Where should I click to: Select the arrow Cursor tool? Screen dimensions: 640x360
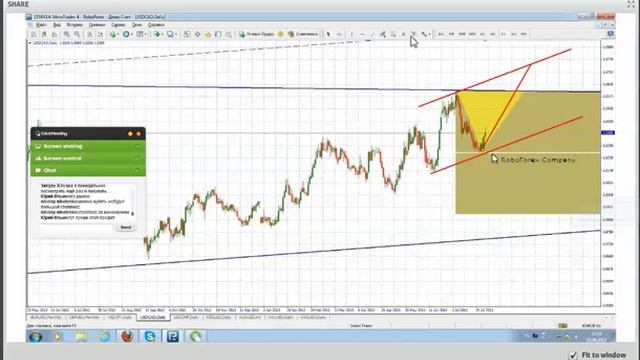(328, 34)
